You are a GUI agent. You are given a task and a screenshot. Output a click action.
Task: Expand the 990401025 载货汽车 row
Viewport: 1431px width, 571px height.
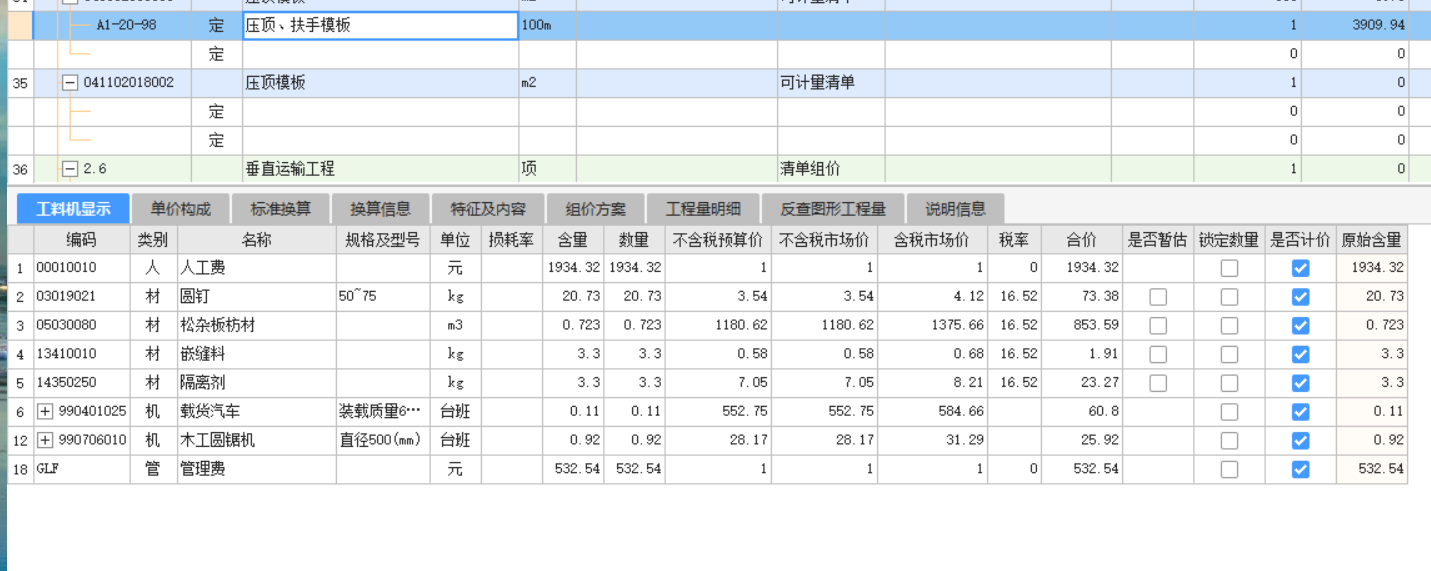45,412
